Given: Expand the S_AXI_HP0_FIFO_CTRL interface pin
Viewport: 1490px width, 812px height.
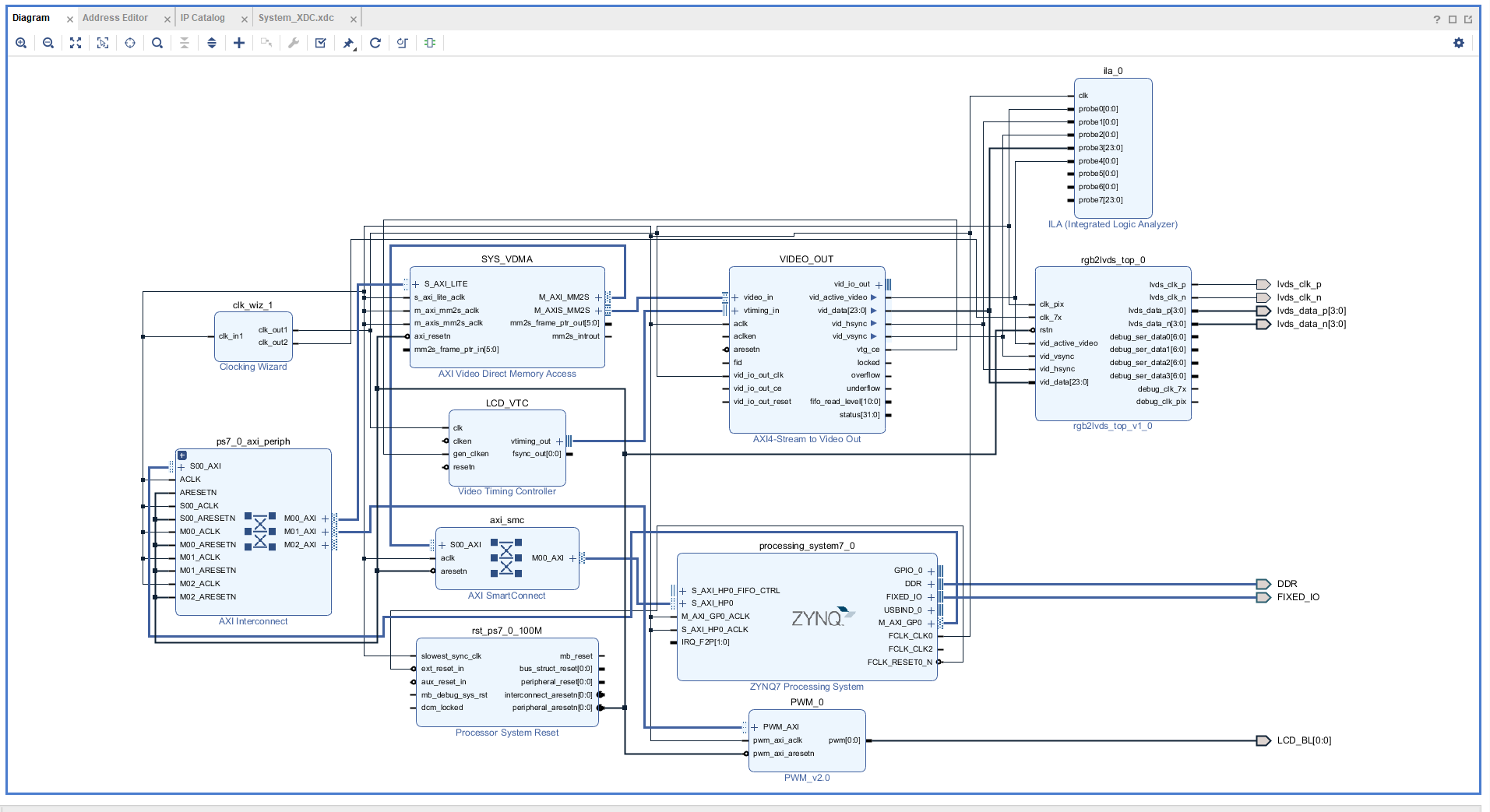Looking at the screenshot, I should (x=683, y=591).
